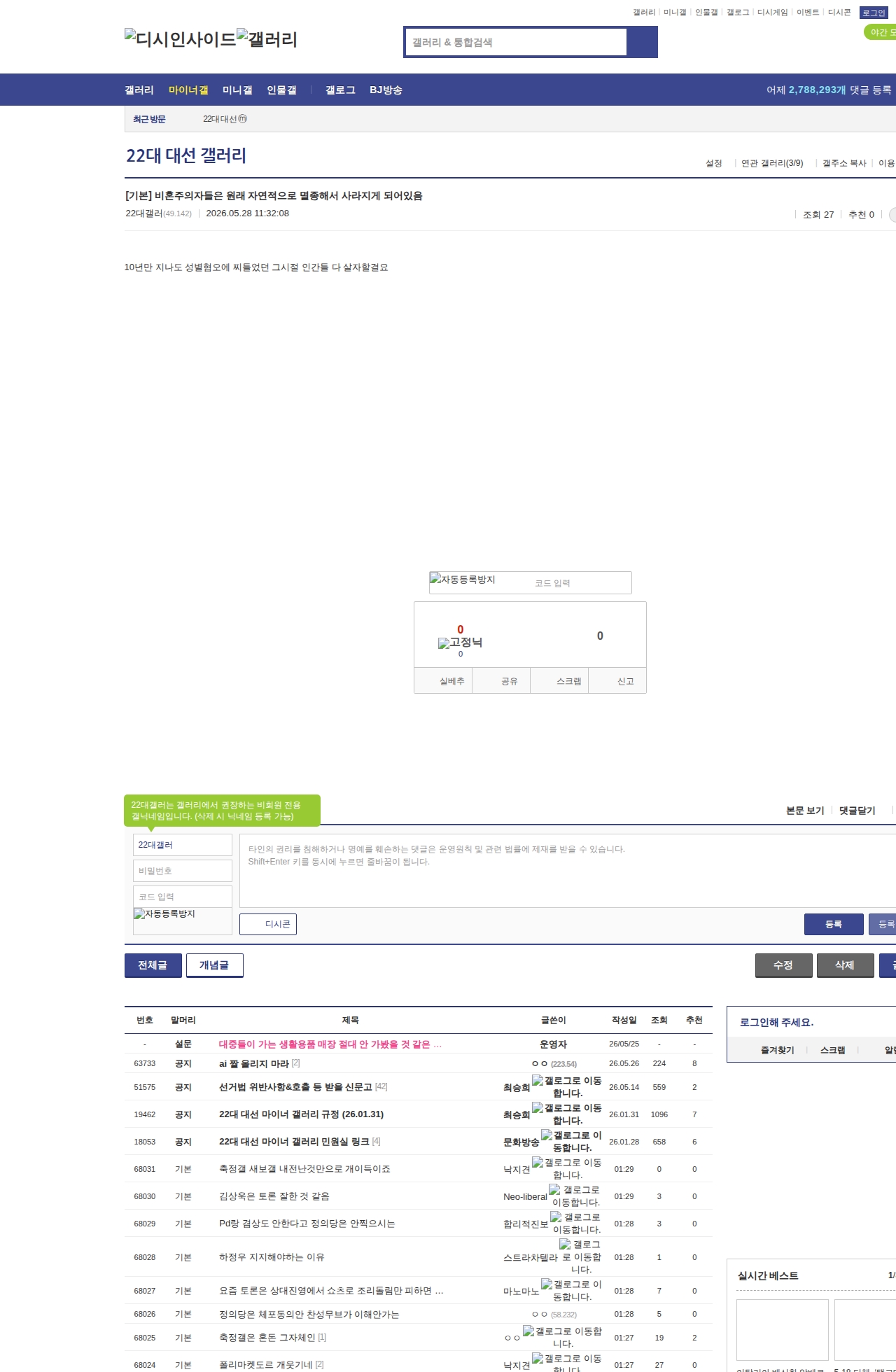The width and height of the screenshot is (896, 1372).
Task: Click the 고정닉 icon in the recommend box
Action: tap(460, 643)
